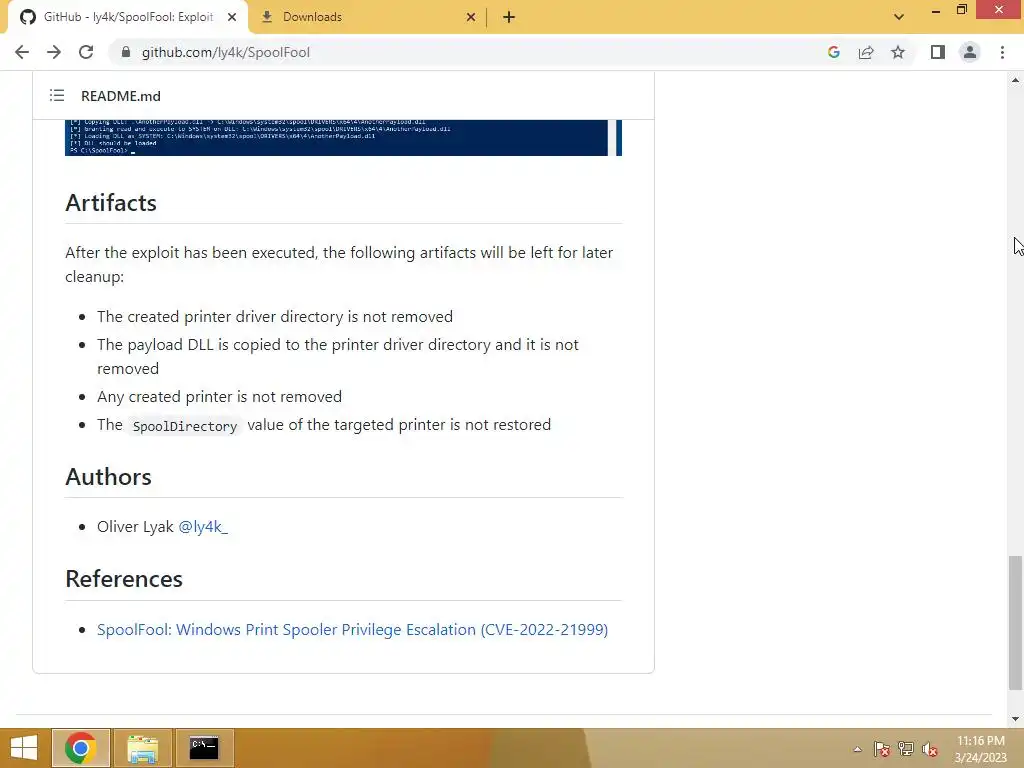Viewport: 1024px width, 768px height.
Task: Open the Command Prompt taskbar icon
Action: [204, 748]
